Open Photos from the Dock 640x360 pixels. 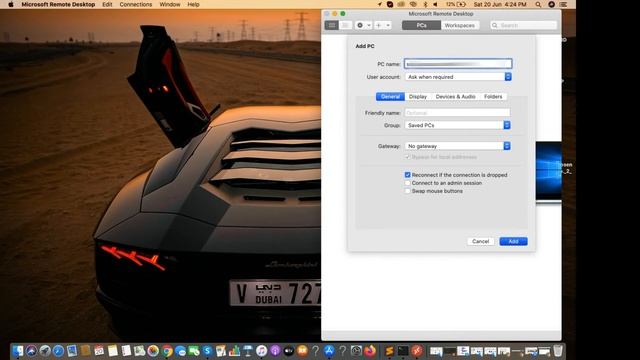(x=153, y=351)
